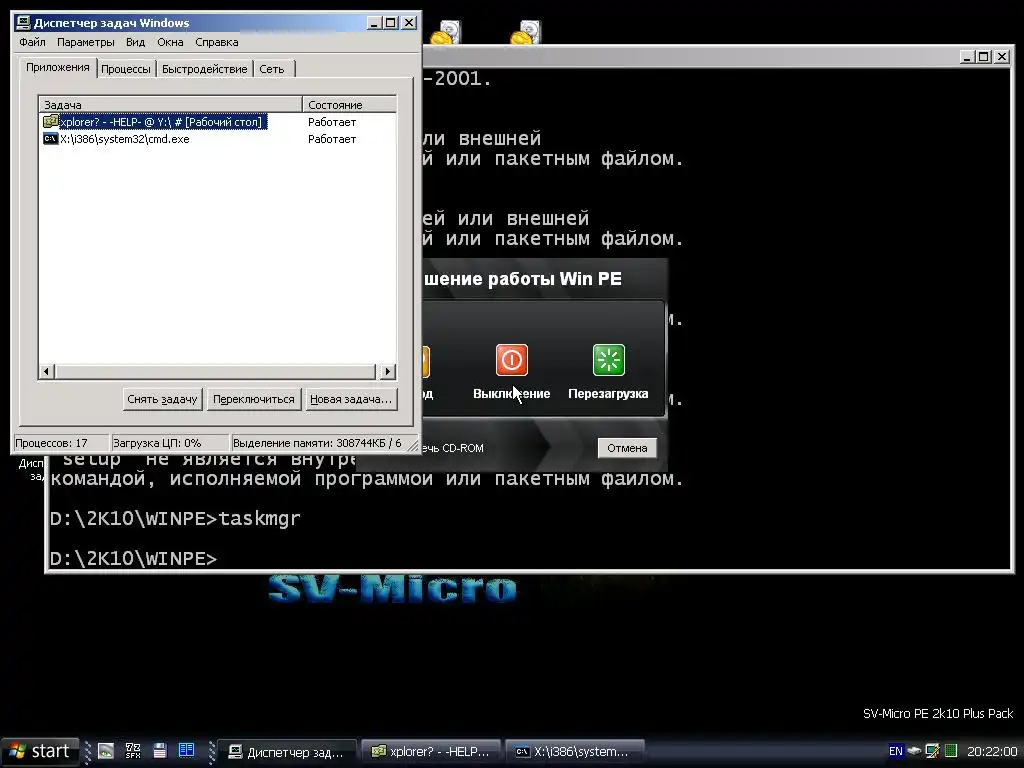
Task: Click the Выключение label in shutdown dialog
Action: (511, 394)
